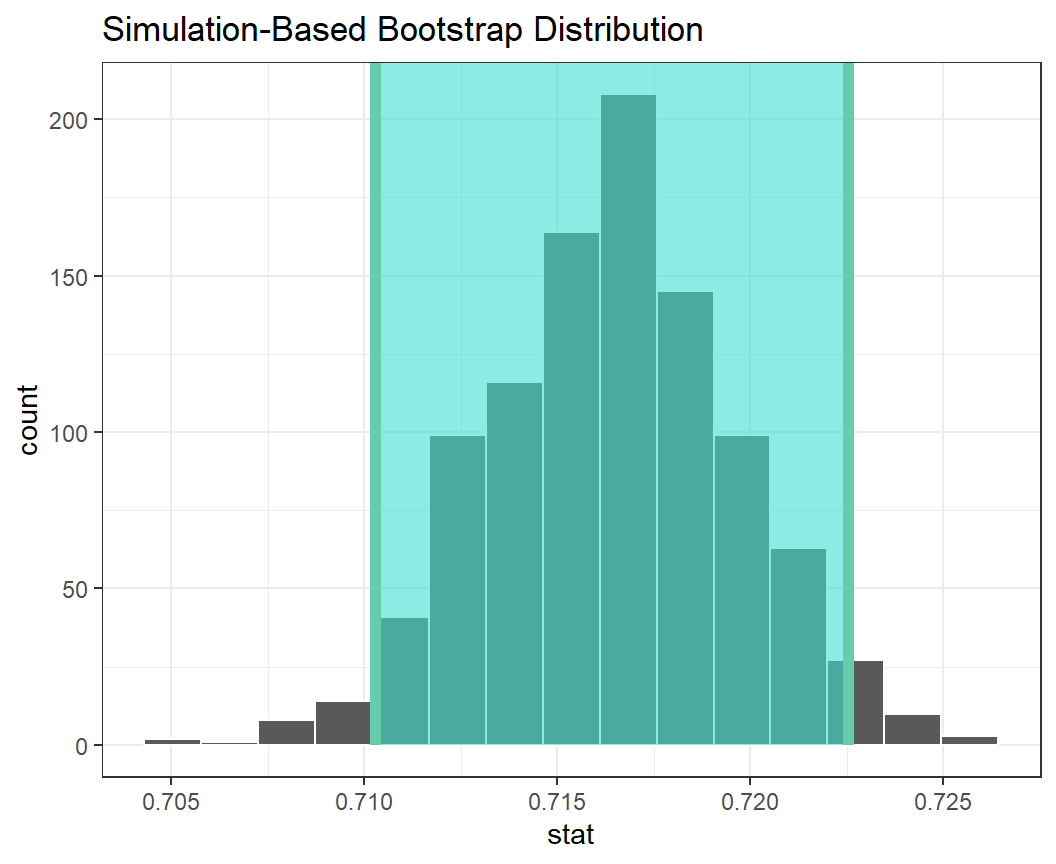Select the plot title 'Simulation-Based Bootstrap Distribution'
Image resolution: width=1056 pixels, height=864 pixels.
[402, 30]
